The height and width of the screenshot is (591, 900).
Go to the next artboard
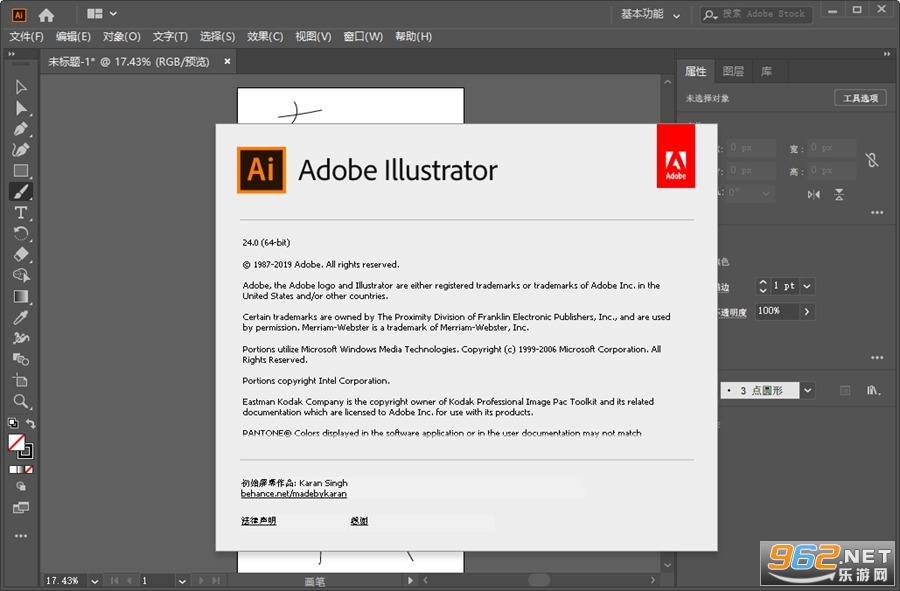(201, 581)
